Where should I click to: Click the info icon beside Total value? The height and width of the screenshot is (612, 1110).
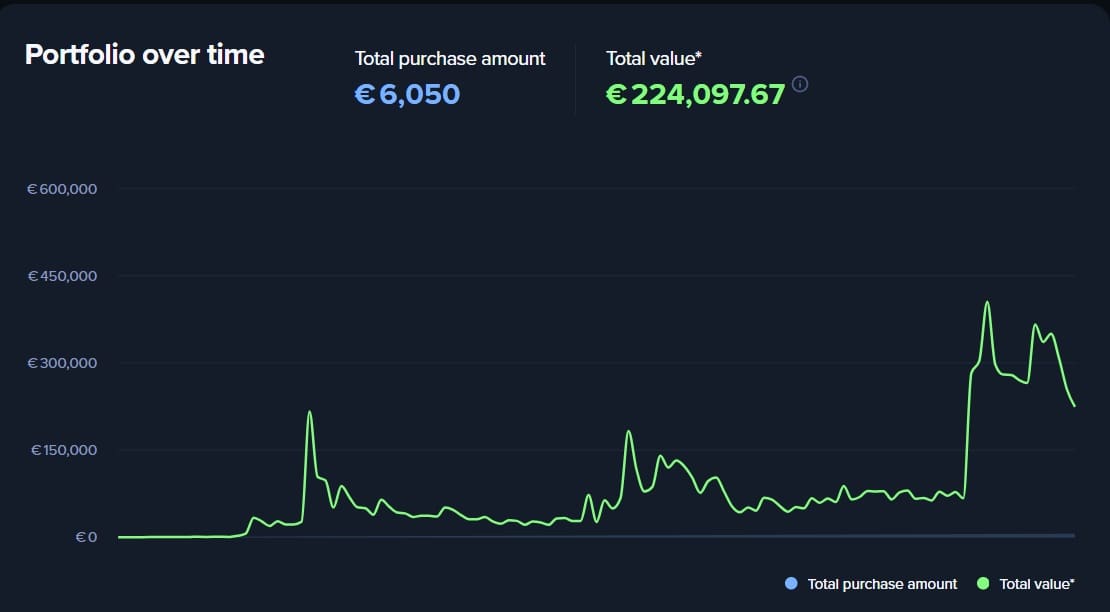[800, 84]
